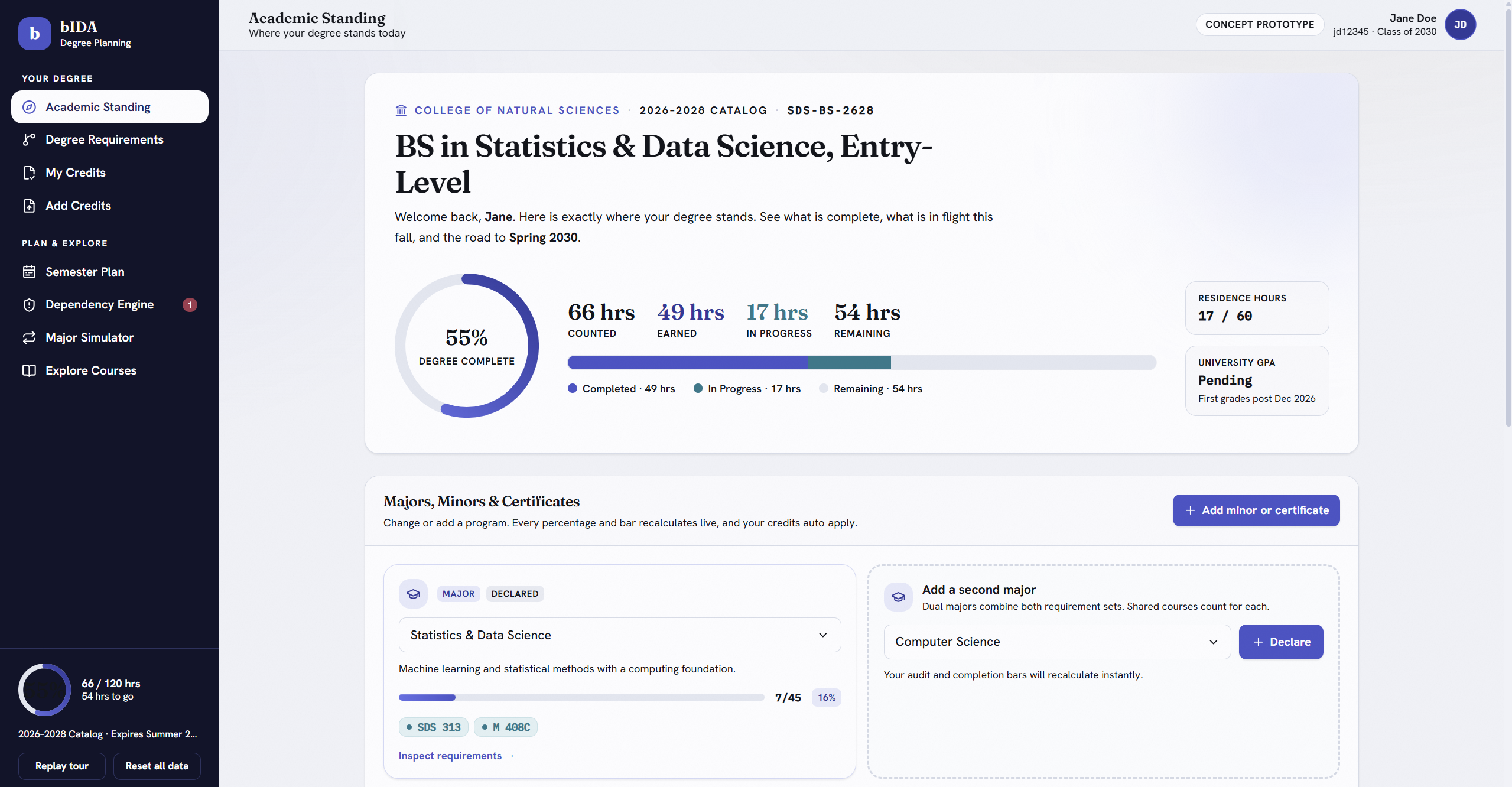1512x787 pixels.
Task: Click the Major Simulator swap icon
Action: pyautogui.click(x=29, y=337)
